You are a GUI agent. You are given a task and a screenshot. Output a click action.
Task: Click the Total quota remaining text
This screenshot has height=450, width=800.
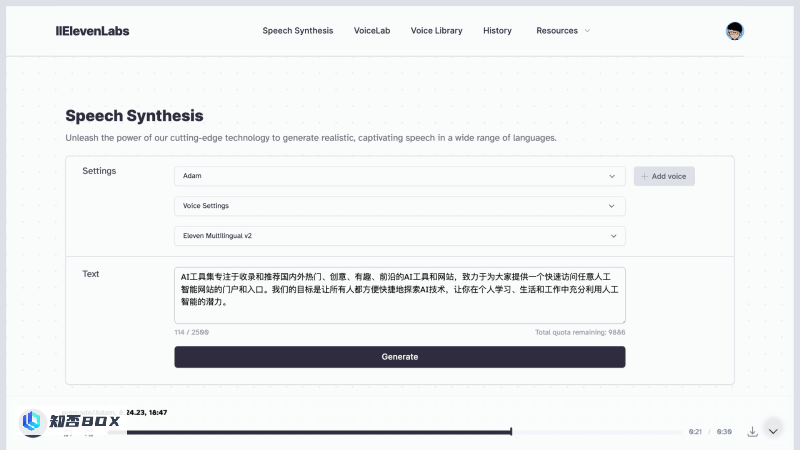[x=580, y=332]
